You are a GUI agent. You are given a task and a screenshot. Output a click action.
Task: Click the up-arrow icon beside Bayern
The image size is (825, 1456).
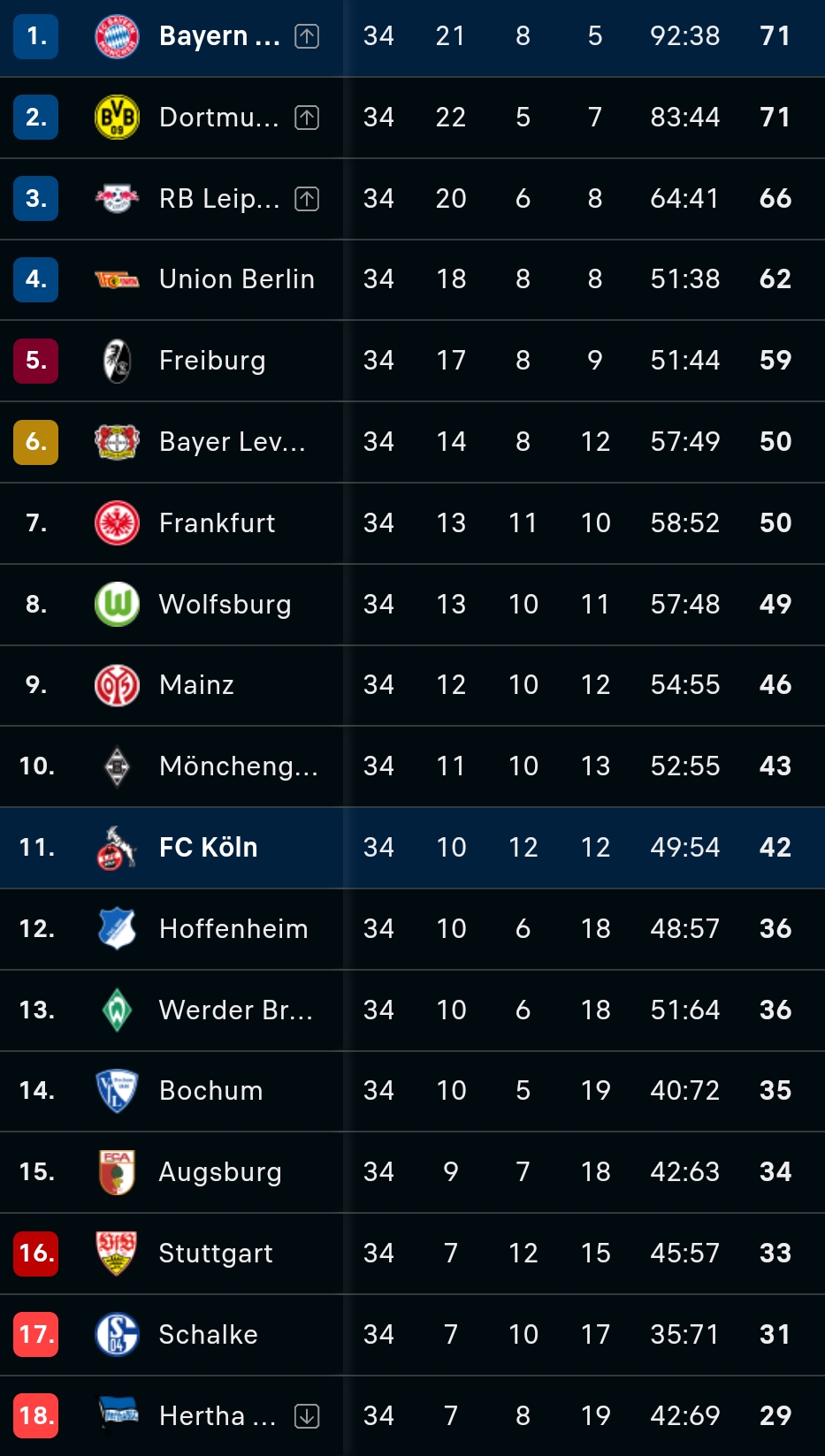tap(307, 36)
